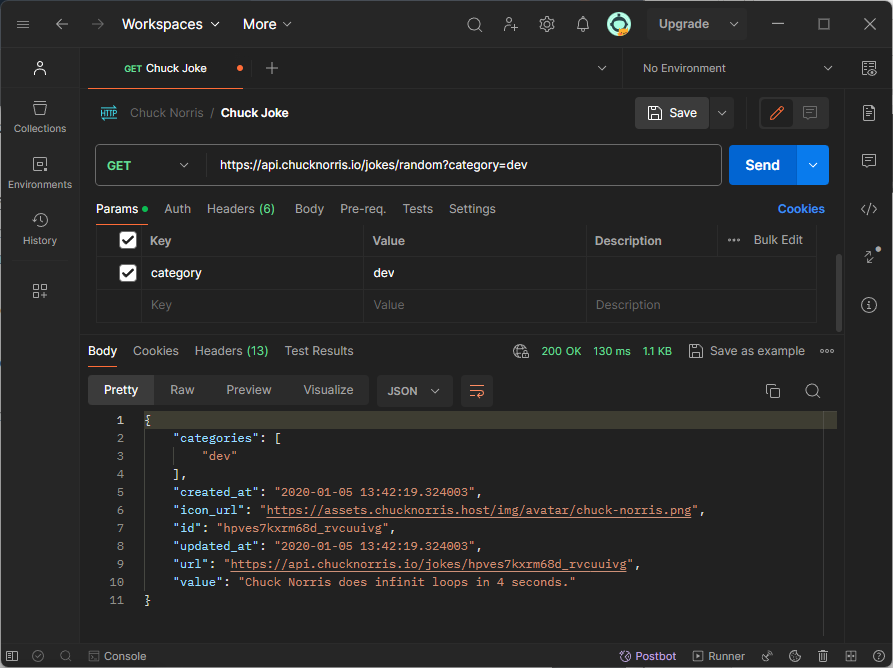Open the Cookies link
This screenshot has height=668, width=893.
pos(801,209)
